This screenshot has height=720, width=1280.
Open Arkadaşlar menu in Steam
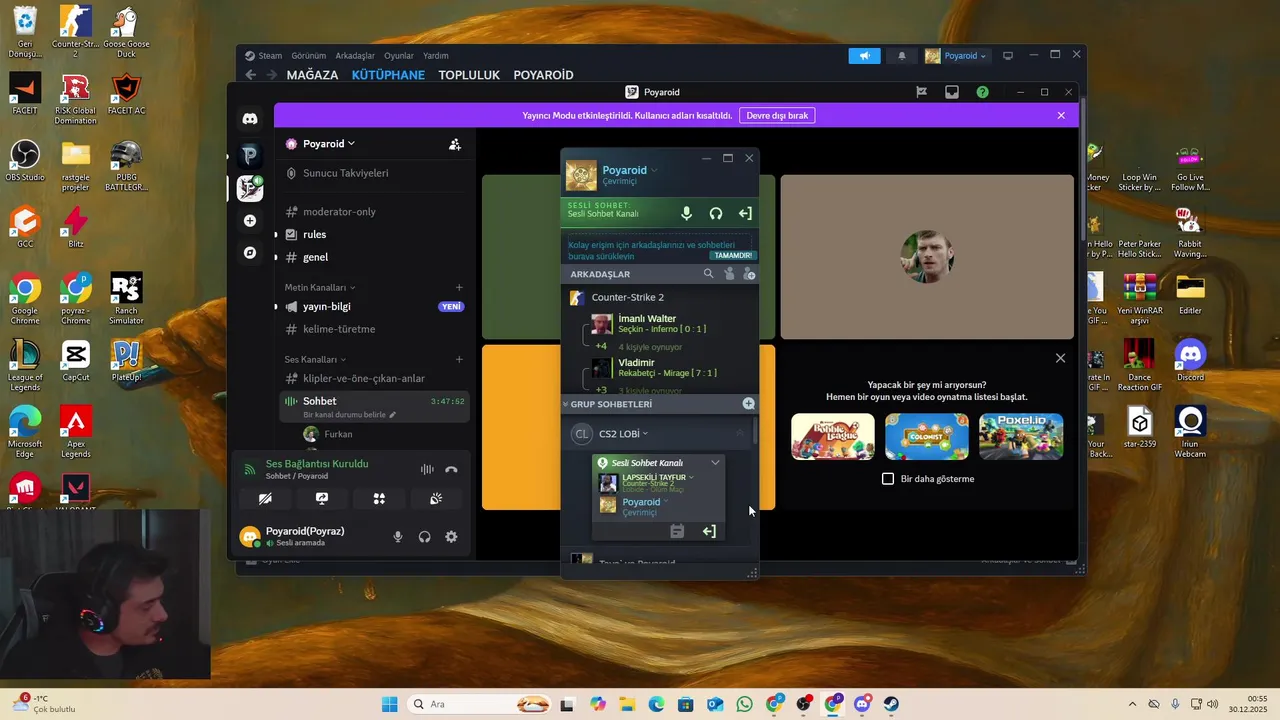[x=355, y=56]
